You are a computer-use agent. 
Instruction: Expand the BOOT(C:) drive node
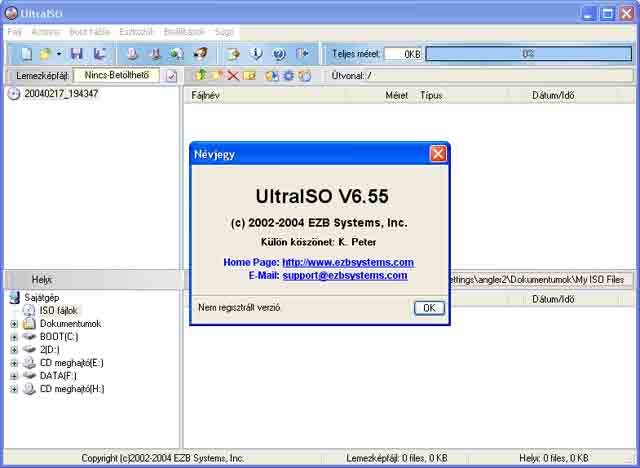tap(14, 337)
